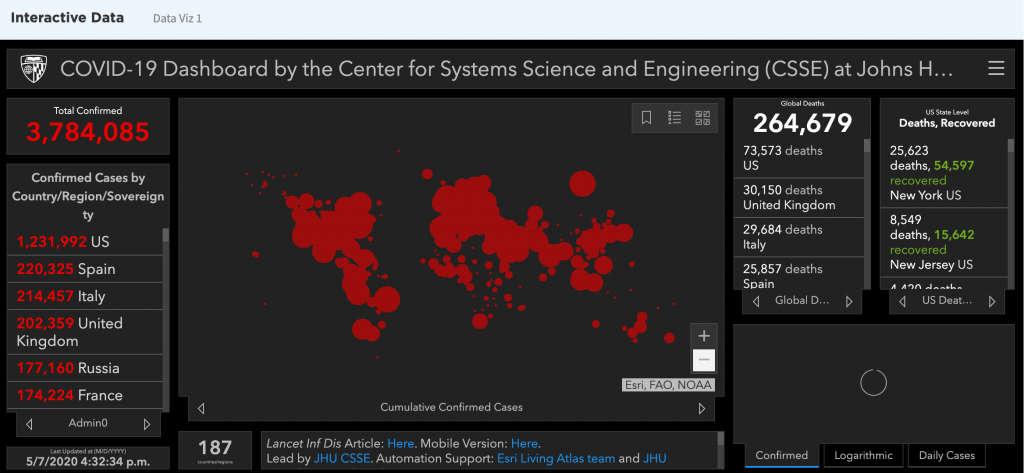Open the Data Viz 1 page tab
Image resolution: width=1024 pixels, height=473 pixels.
coord(177,18)
